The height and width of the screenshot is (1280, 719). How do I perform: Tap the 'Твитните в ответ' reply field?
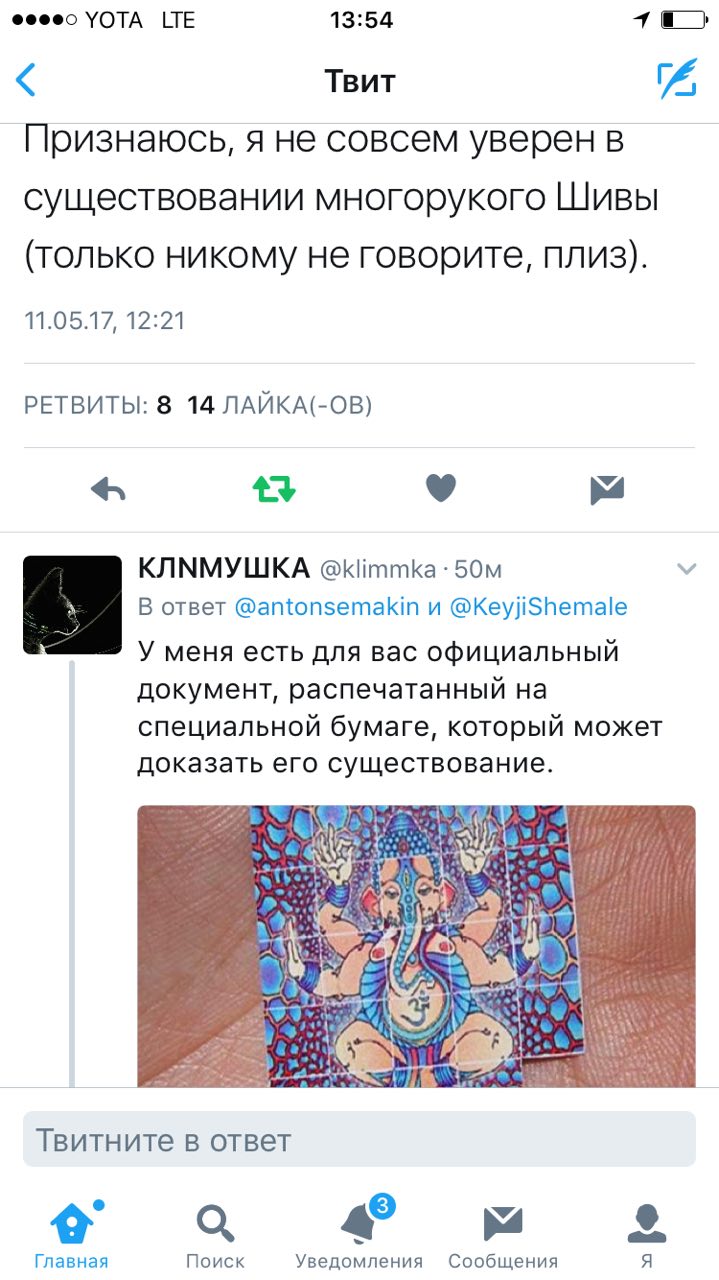point(359,1139)
